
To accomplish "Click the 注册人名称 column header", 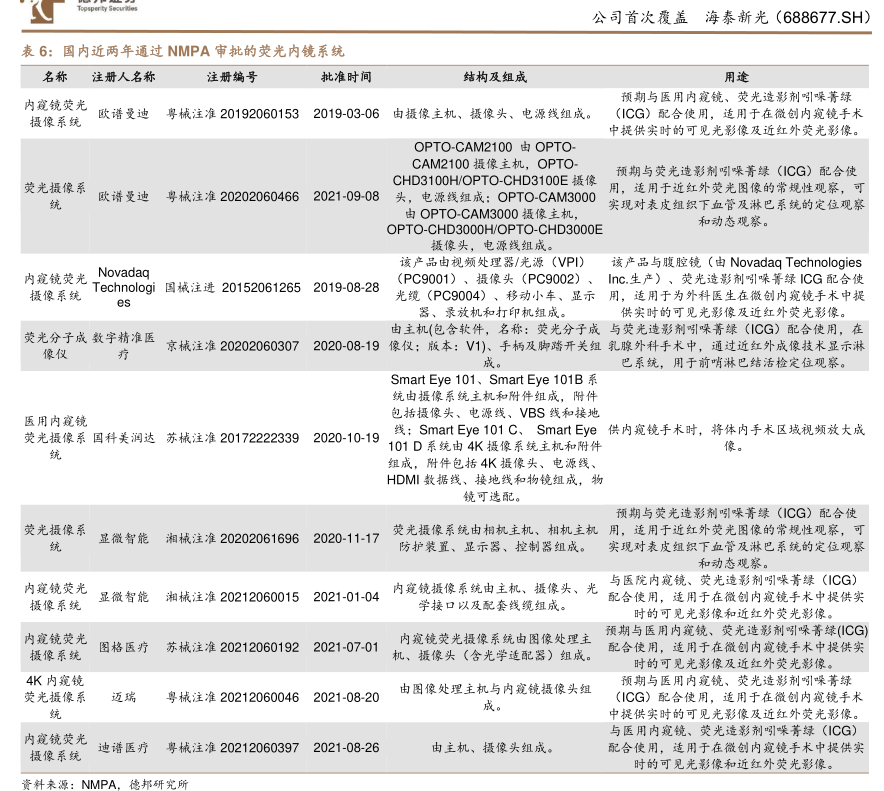I will pos(123,77).
